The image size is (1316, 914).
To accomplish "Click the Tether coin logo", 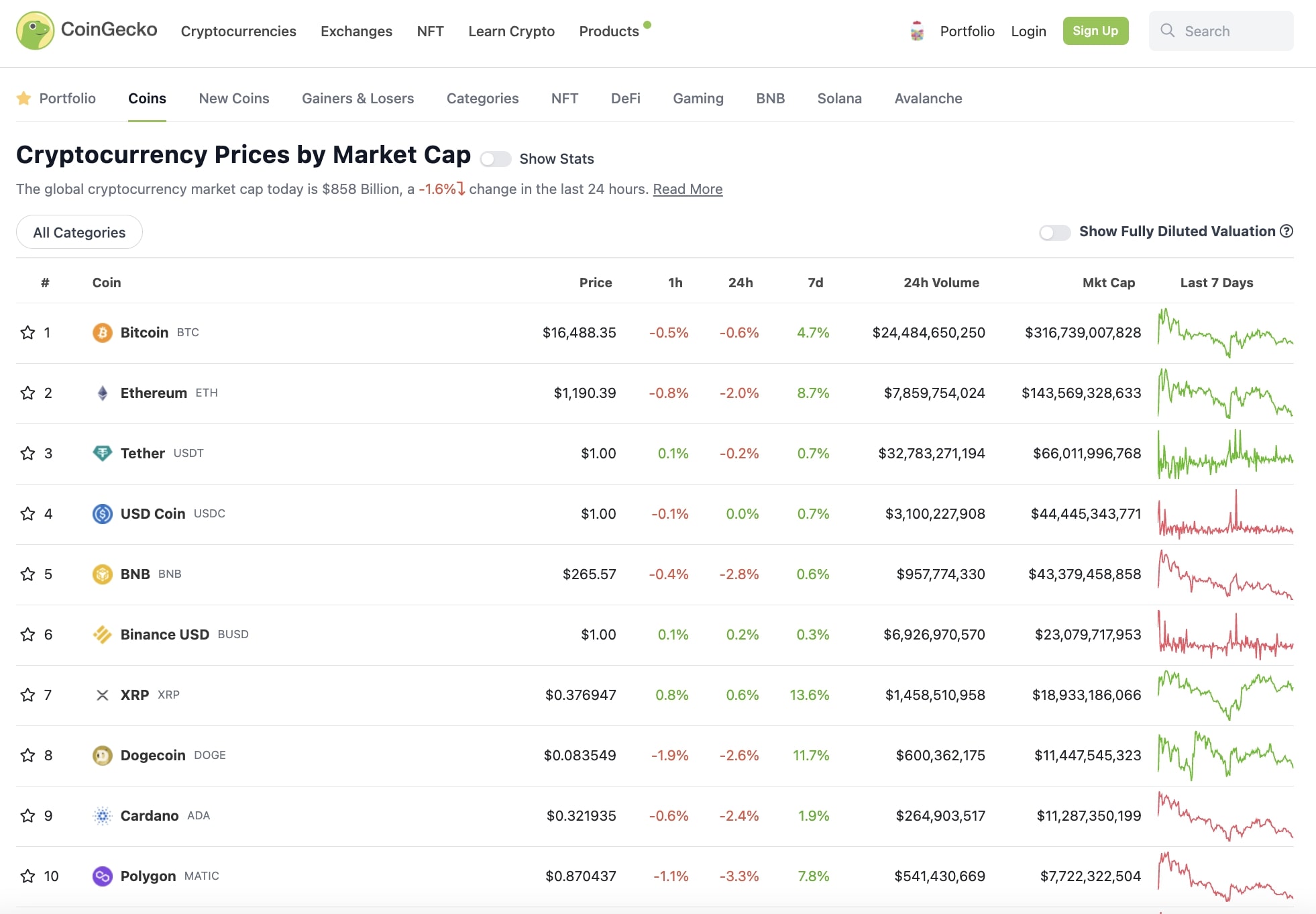I will [102, 454].
